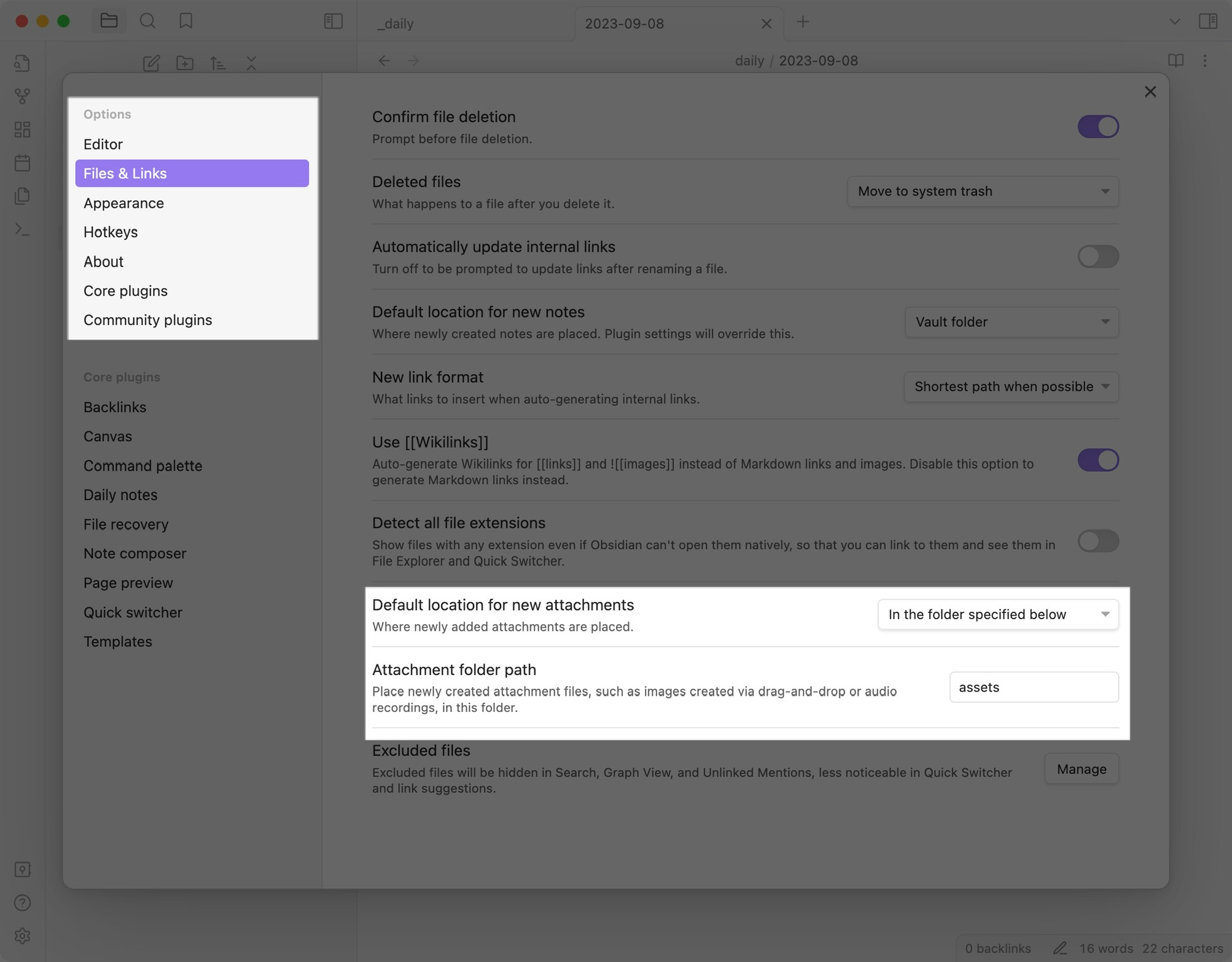Screen dimensions: 1232x962
Task: Click the Manage excluded files button
Action: 1081,769
